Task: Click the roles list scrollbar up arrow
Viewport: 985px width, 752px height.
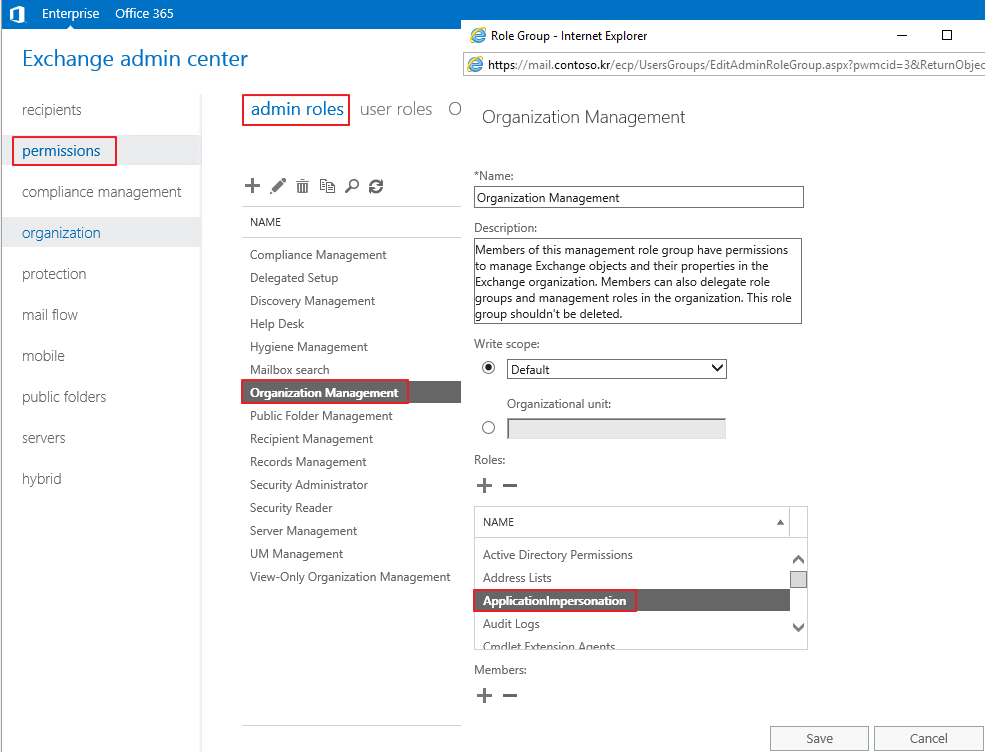Action: tap(798, 559)
